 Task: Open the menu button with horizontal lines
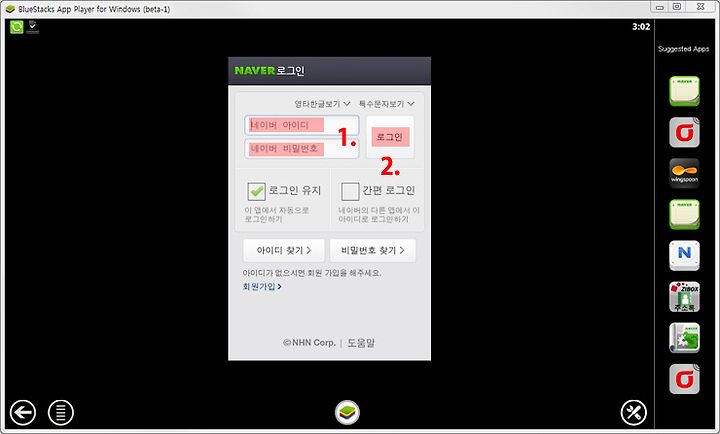[x=61, y=412]
